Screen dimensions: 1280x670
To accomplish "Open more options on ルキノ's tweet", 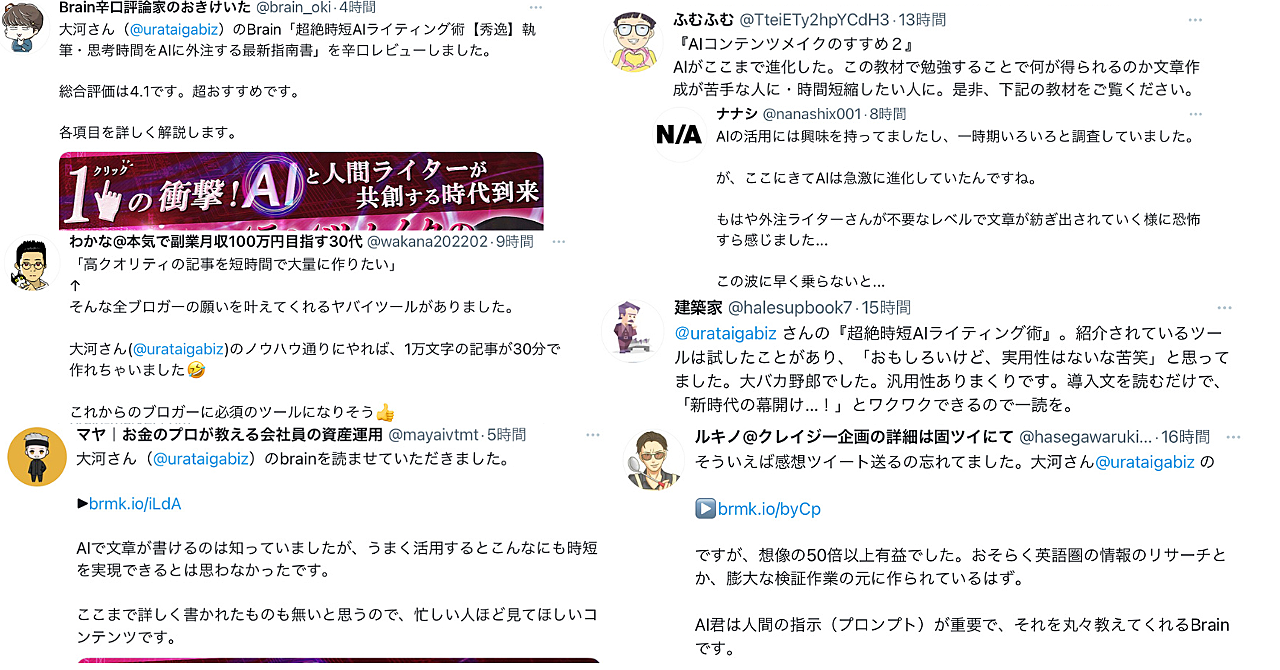I will tap(1233, 437).
